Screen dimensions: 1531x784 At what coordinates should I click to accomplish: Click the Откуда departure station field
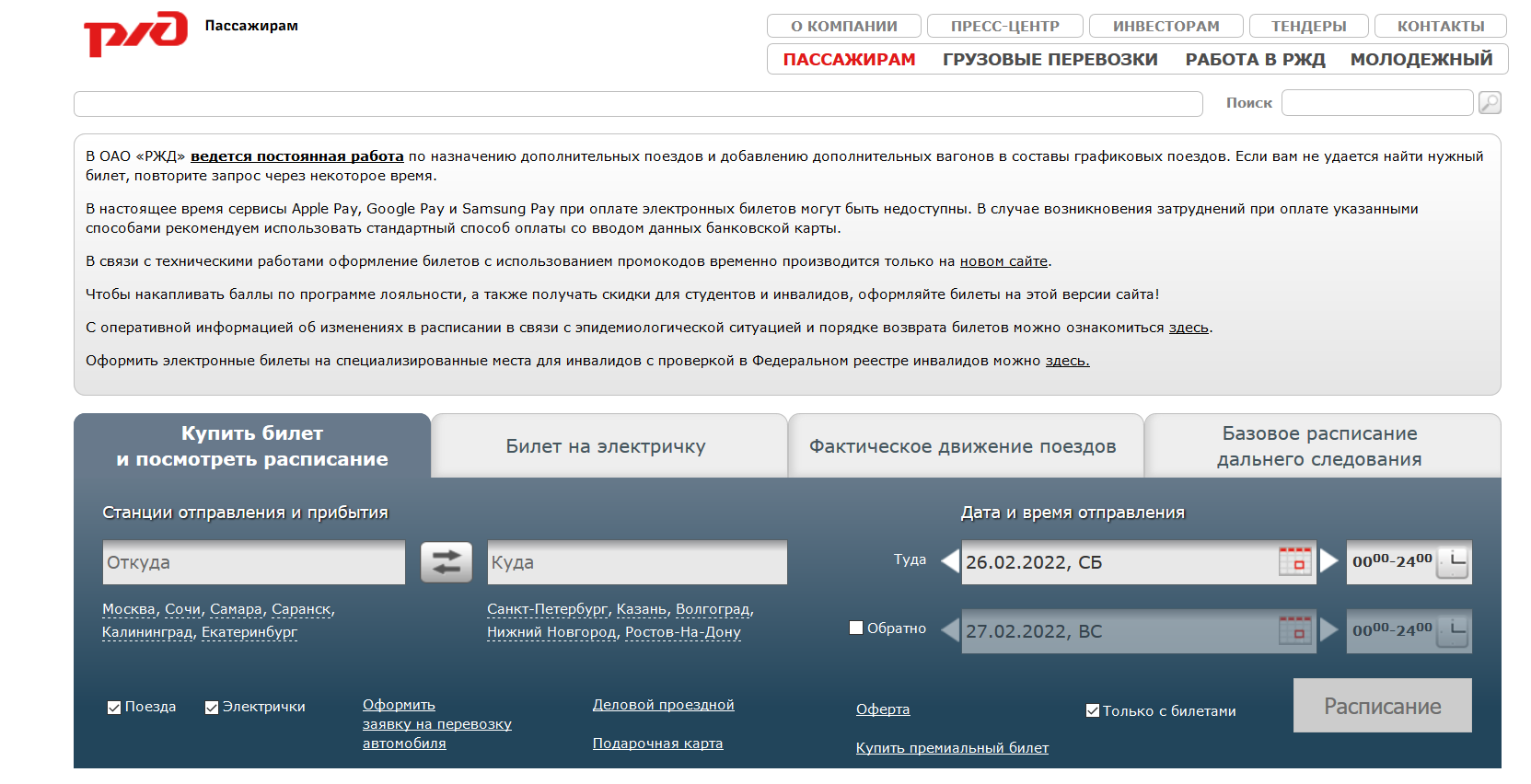click(x=253, y=562)
